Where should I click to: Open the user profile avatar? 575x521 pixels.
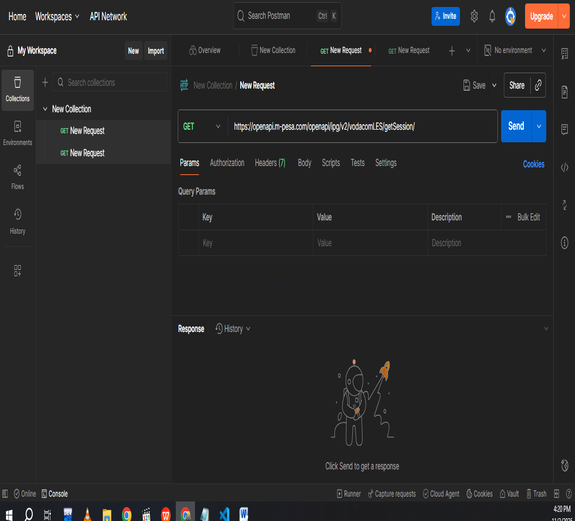(x=510, y=16)
